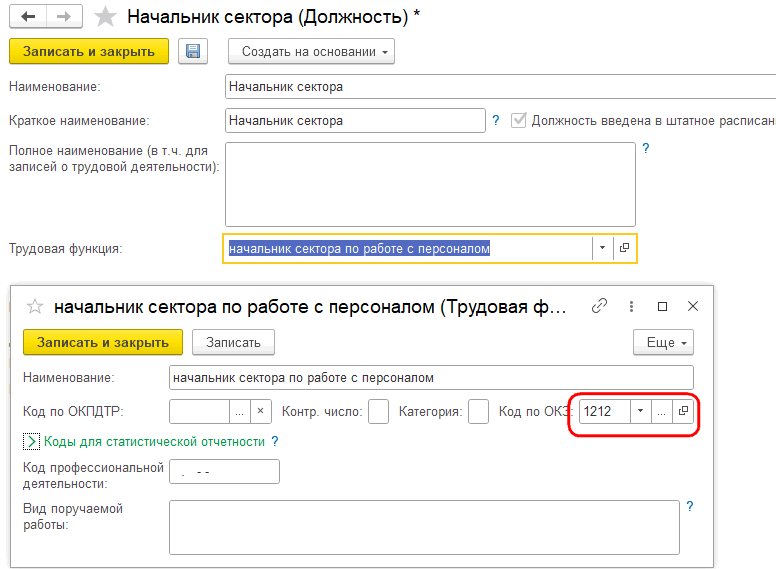Copy link to the Трудовая функция dialog

coord(599,306)
